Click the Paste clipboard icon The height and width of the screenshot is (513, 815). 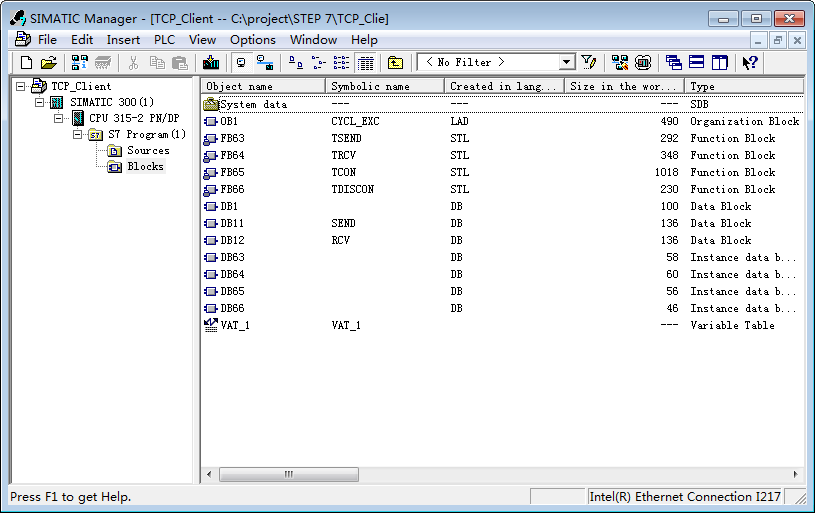click(x=179, y=62)
